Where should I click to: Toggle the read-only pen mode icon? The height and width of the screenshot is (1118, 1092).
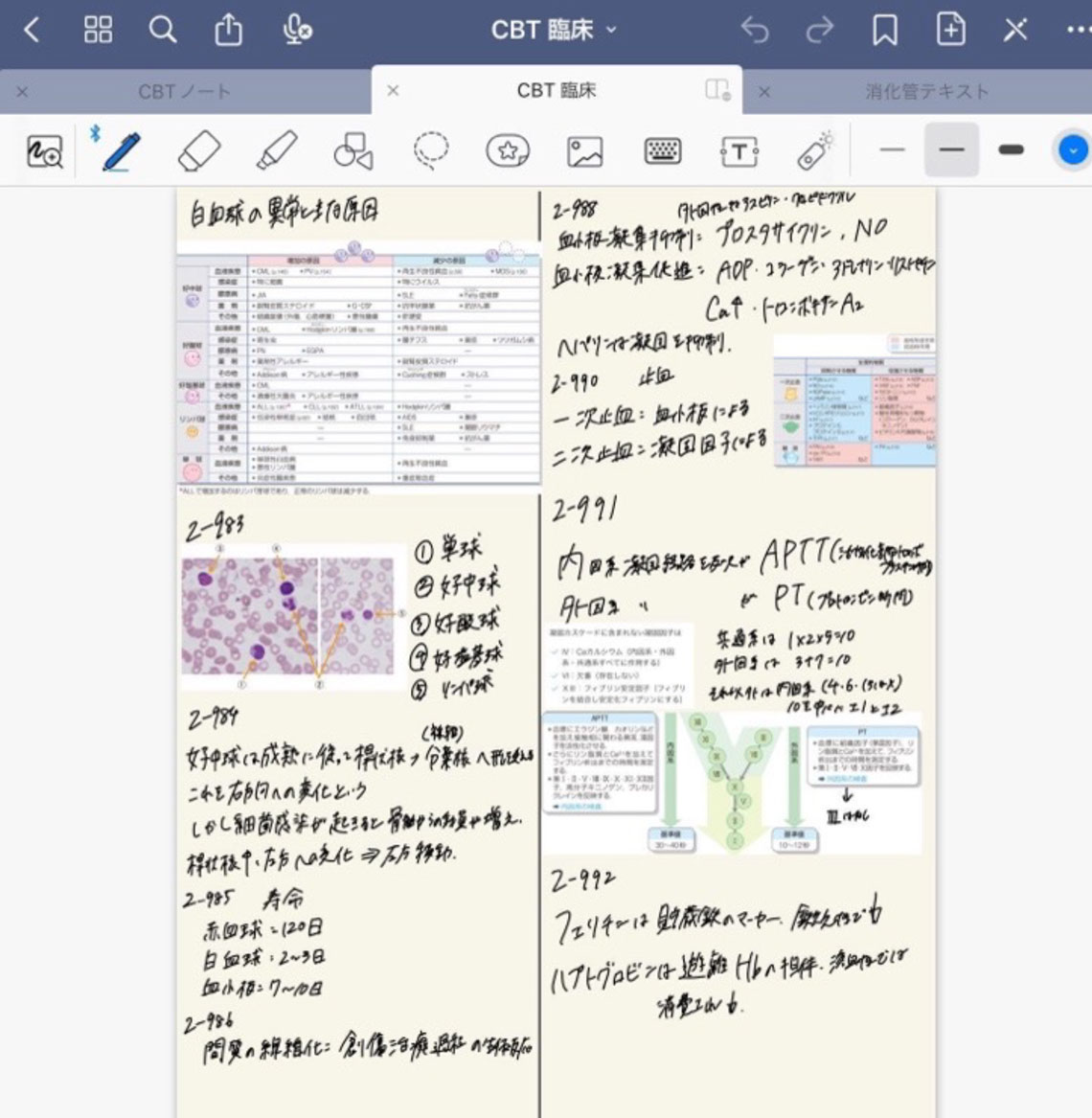click(1015, 30)
